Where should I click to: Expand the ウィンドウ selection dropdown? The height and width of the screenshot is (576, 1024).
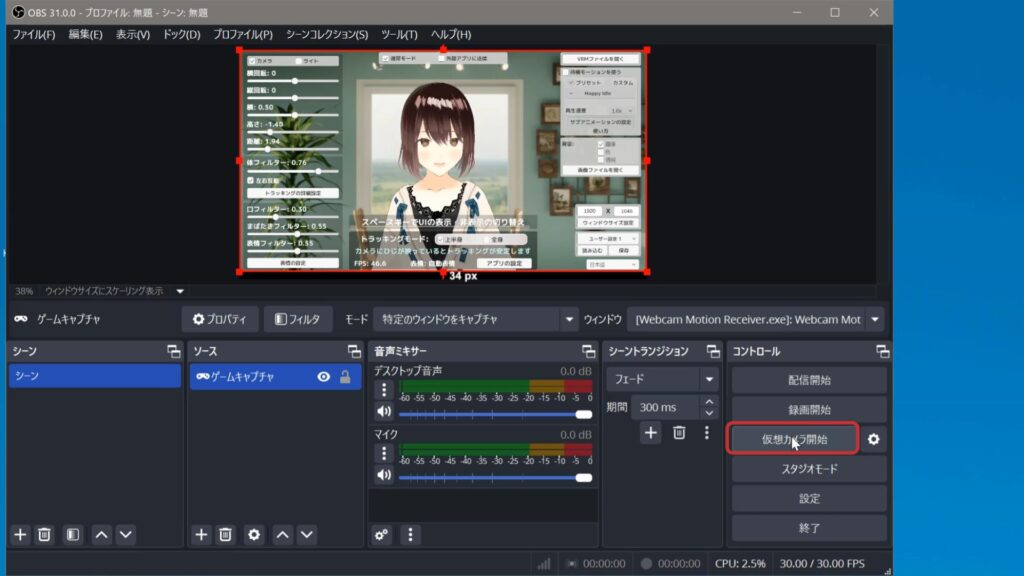pos(875,319)
